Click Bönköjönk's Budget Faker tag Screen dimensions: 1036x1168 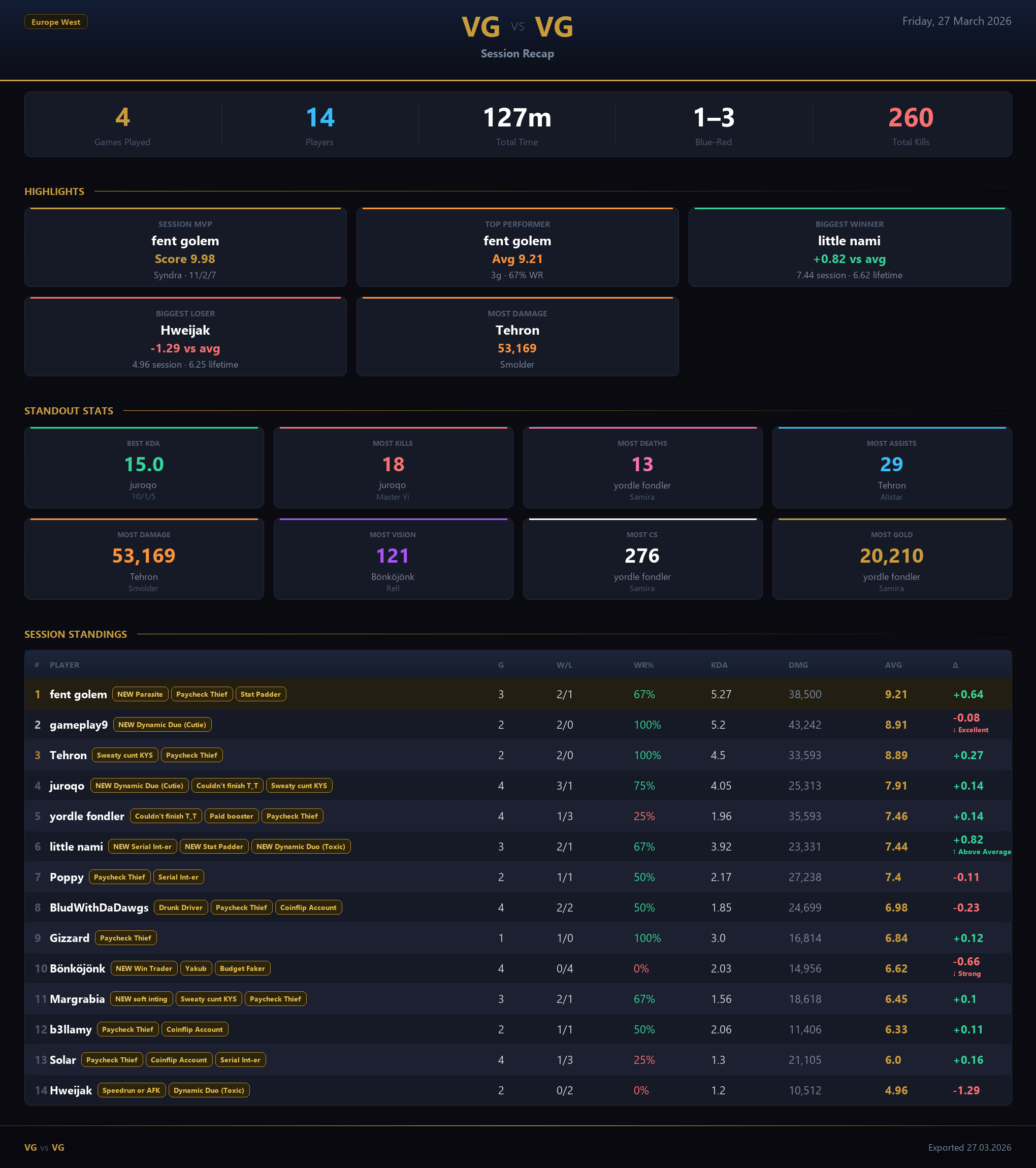pos(242,968)
